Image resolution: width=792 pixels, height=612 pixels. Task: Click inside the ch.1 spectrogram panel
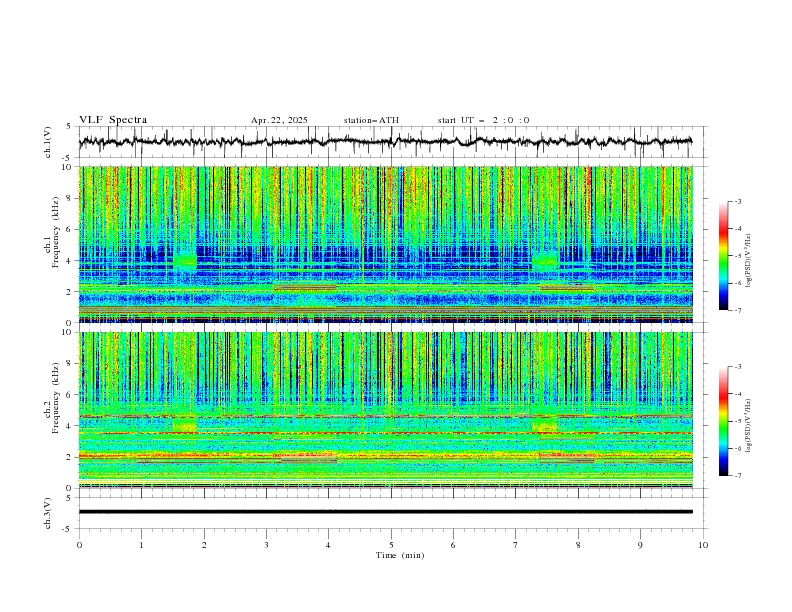386,244
